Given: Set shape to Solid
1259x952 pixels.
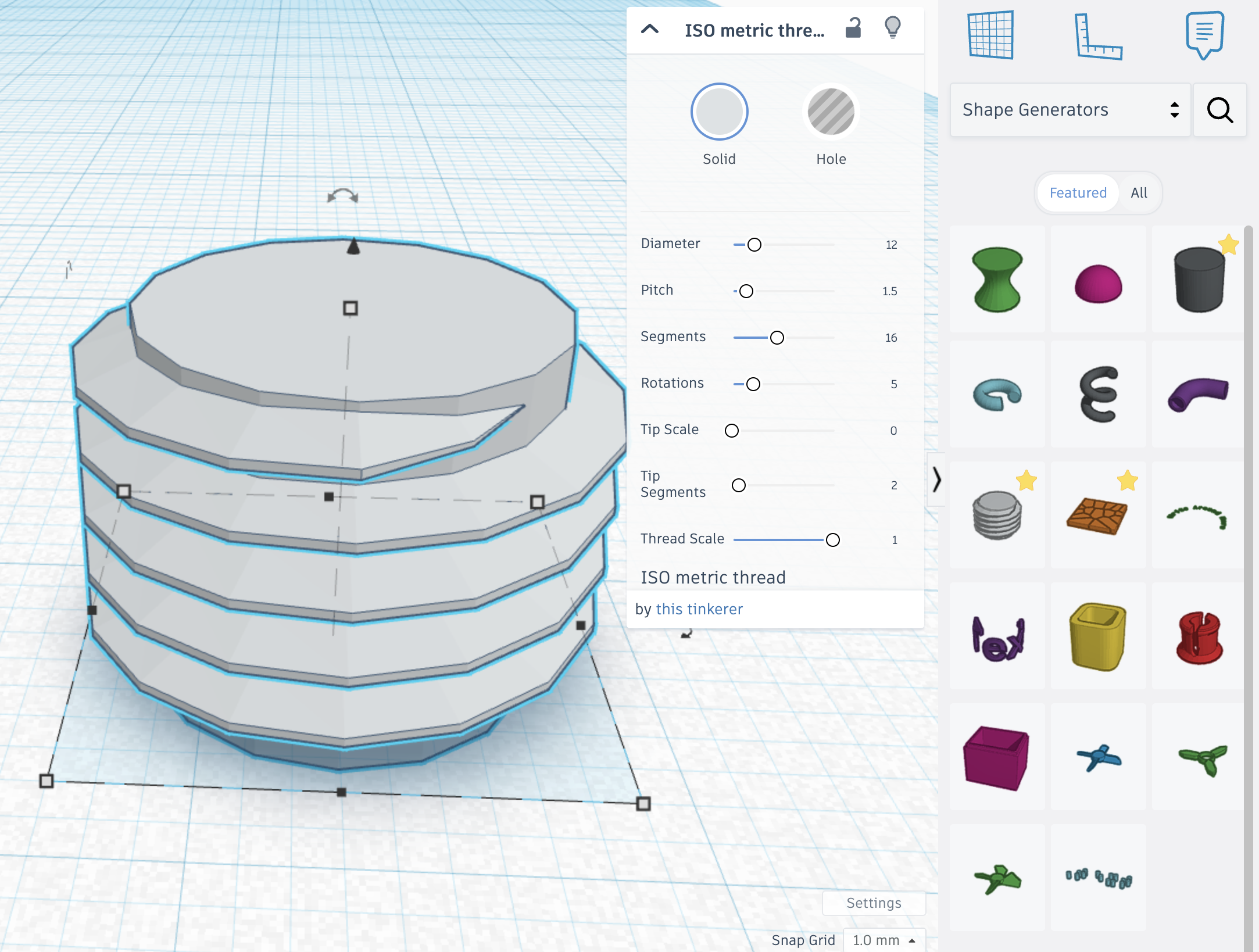Looking at the screenshot, I should [x=719, y=112].
